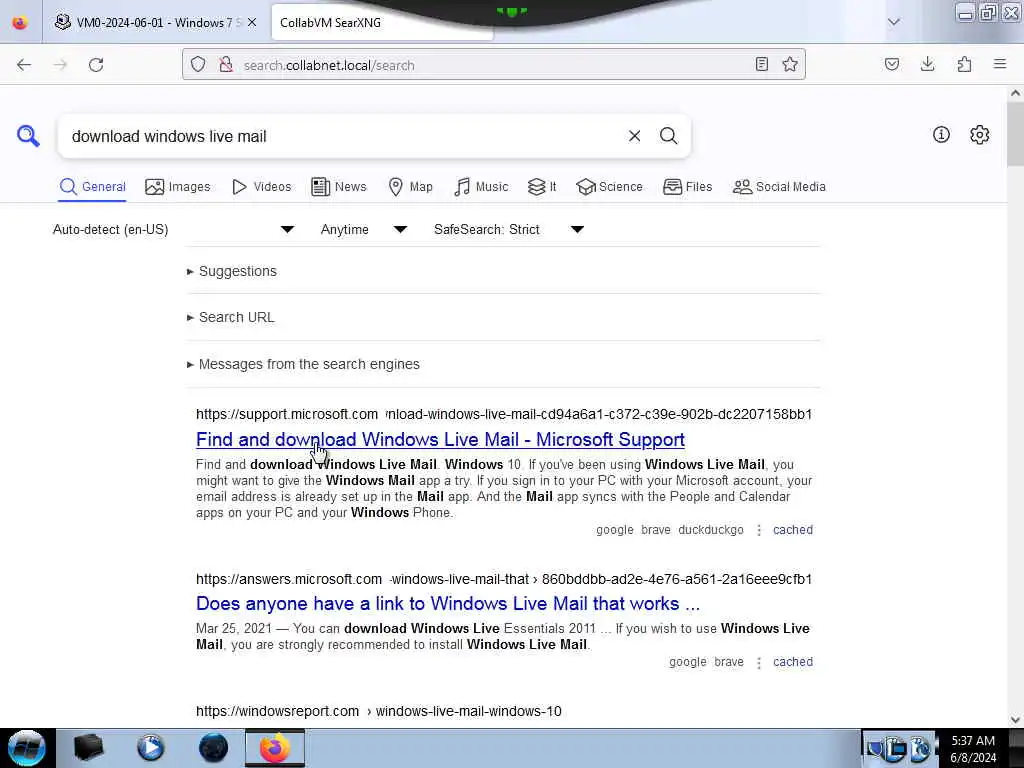Switch to News category
The width and height of the screenshot is (1024, 768).
coord(339,187)
